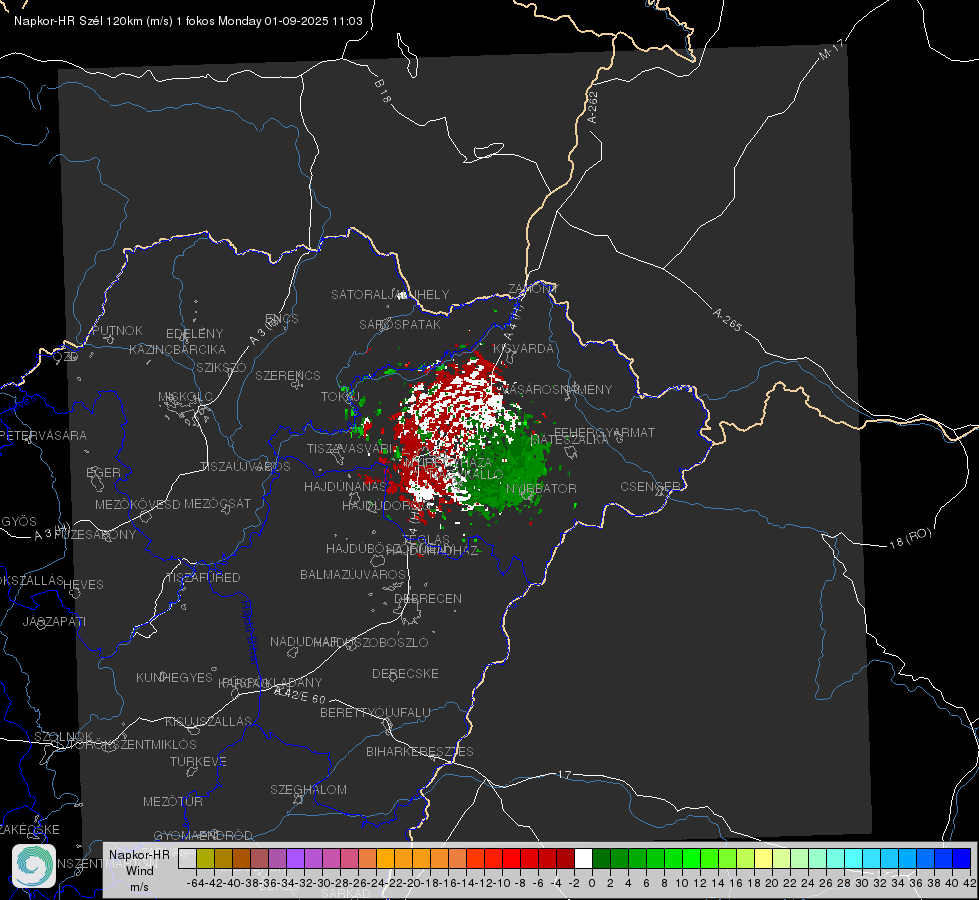Select the KUNHEGYES label
The height and width of the screenshot is (900, 979).
174,677
